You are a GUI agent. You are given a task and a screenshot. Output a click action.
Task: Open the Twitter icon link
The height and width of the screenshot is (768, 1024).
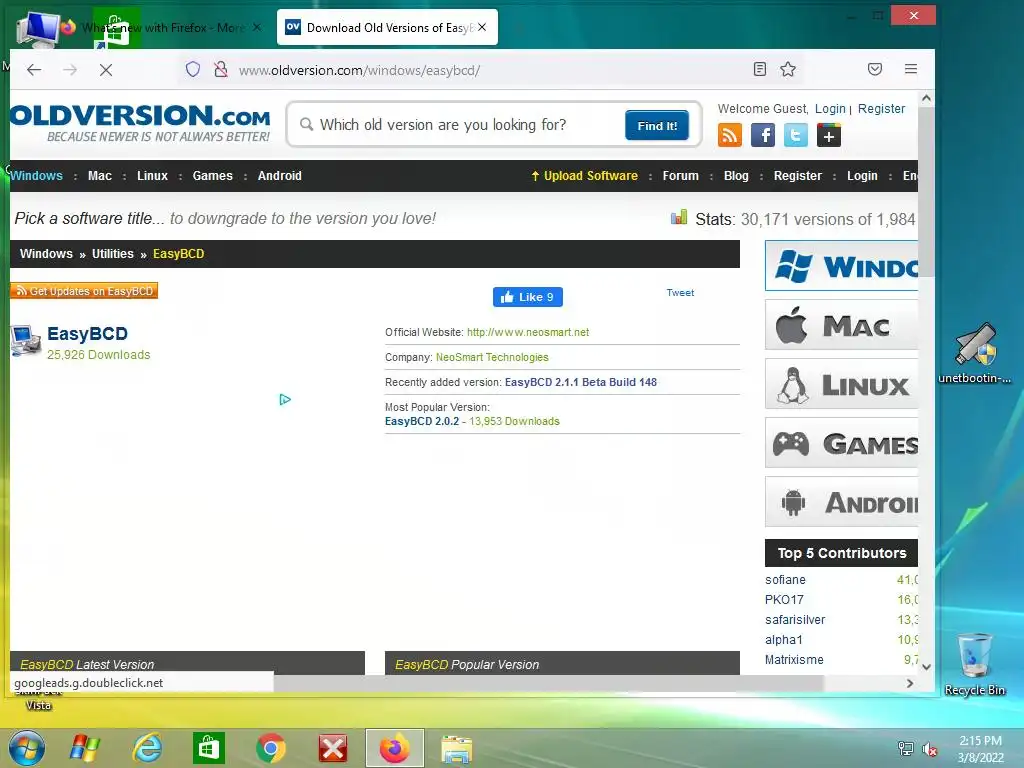click(795, 135)
